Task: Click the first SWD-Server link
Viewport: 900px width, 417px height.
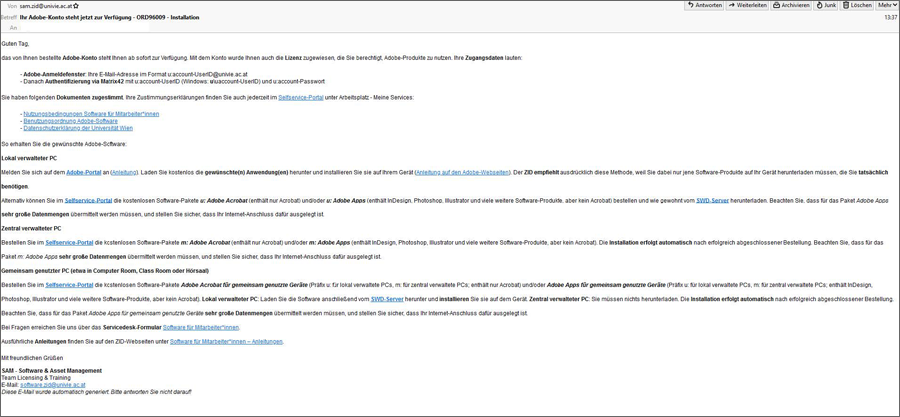Action: [712, 201]
